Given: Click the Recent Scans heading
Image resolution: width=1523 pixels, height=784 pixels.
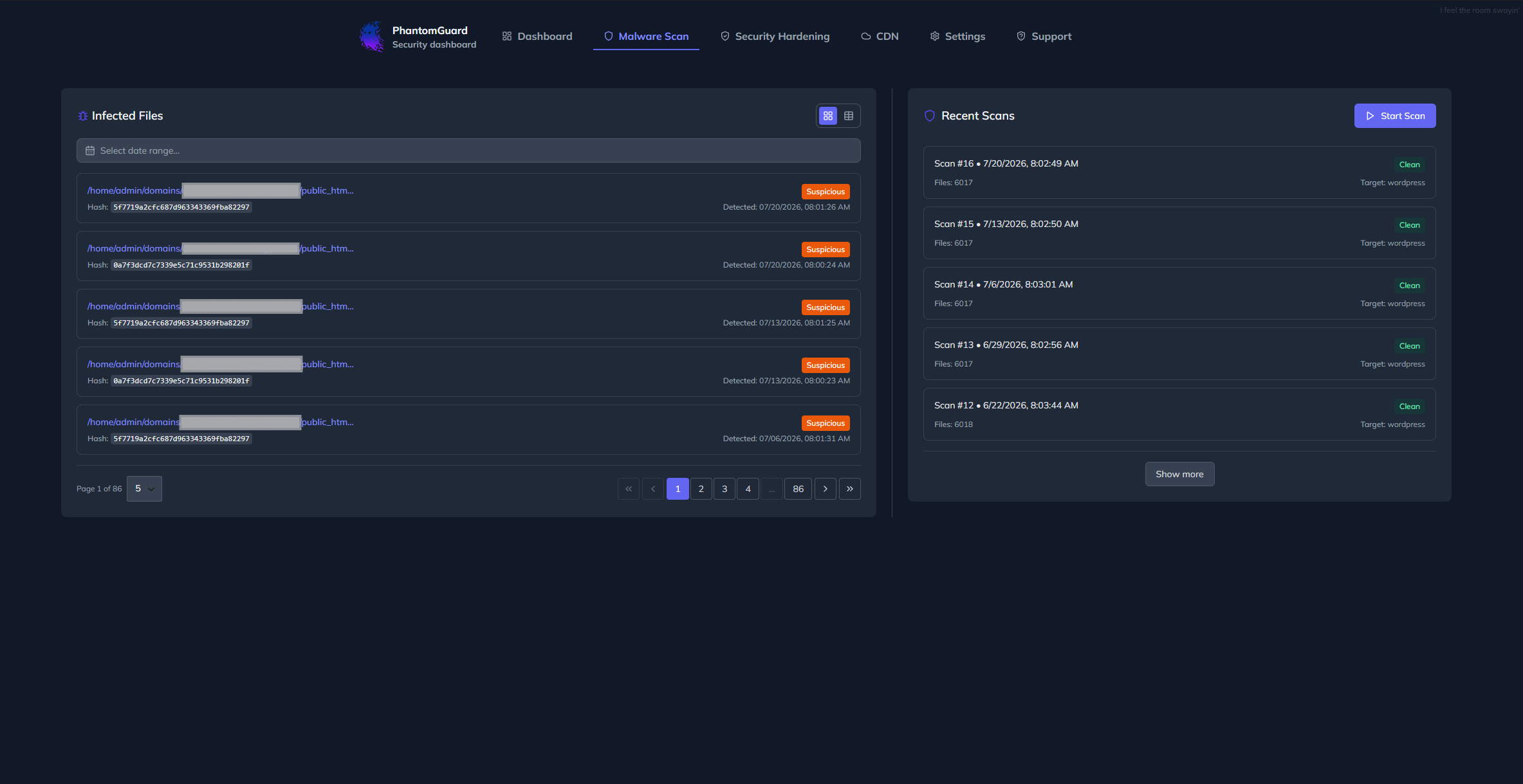Looking at the screenshot, I should (978, 116).
